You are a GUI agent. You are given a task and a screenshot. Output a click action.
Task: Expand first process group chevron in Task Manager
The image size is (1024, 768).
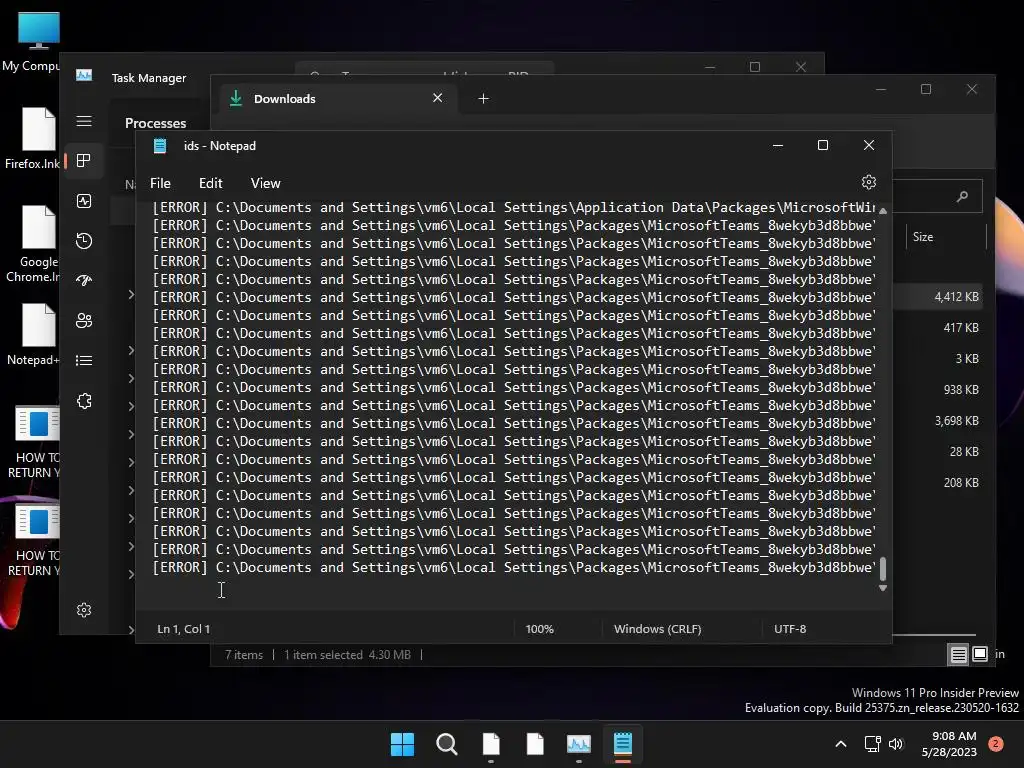pos(131,295)
